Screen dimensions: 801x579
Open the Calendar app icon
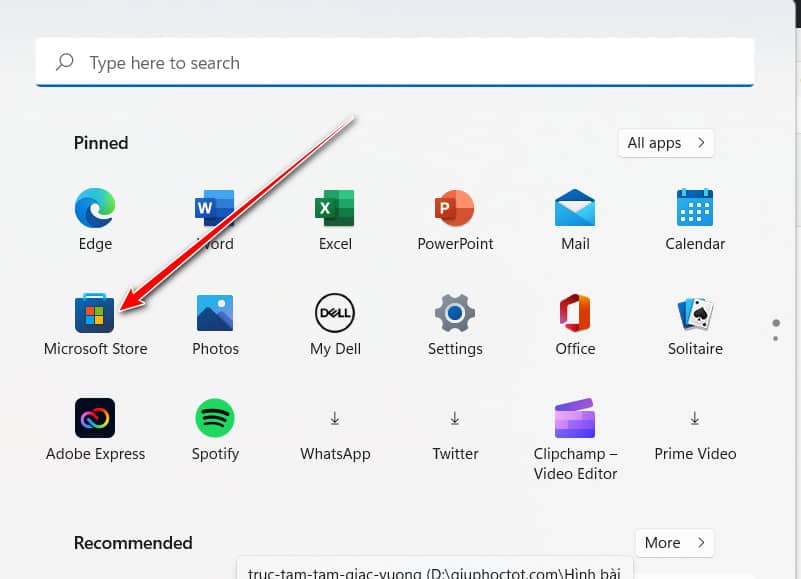point(695,208)
